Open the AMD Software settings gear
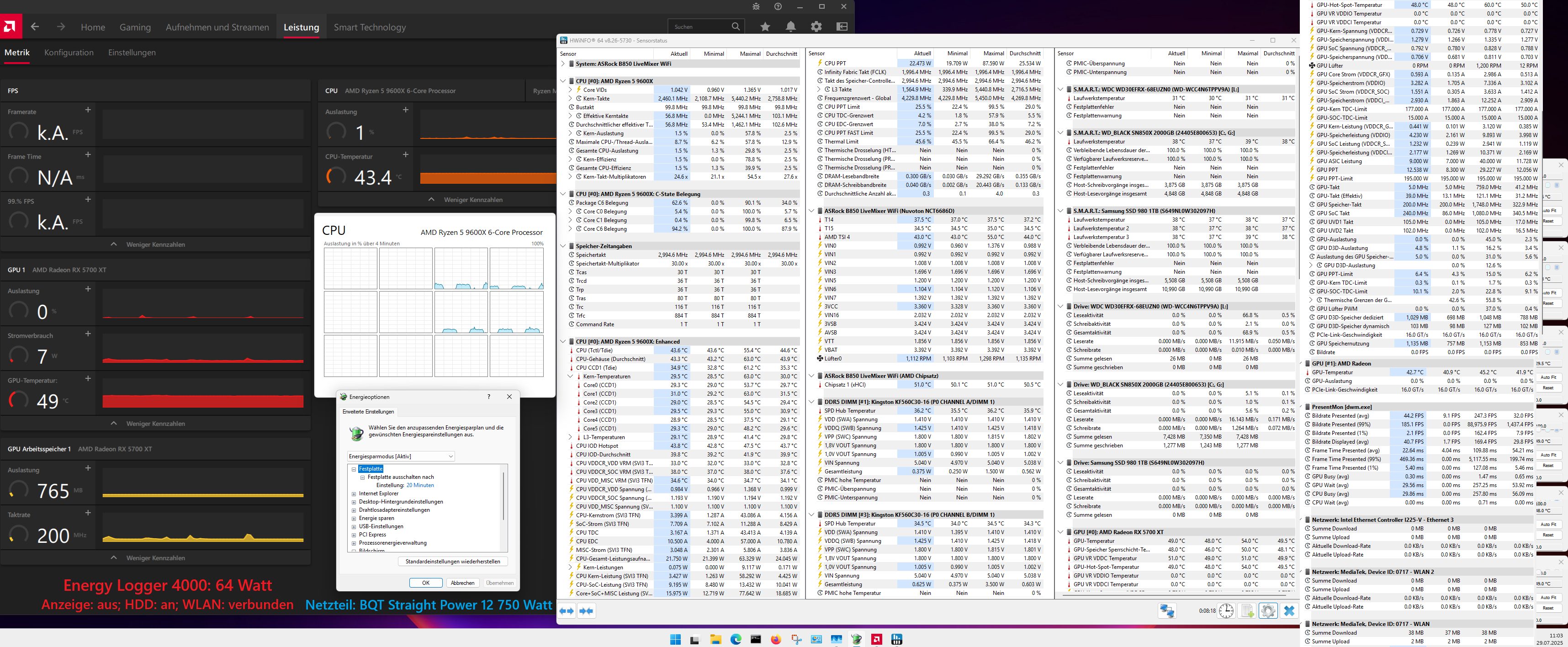Image resolution: width=1568 pixels, height=647 pixels. 816,26
